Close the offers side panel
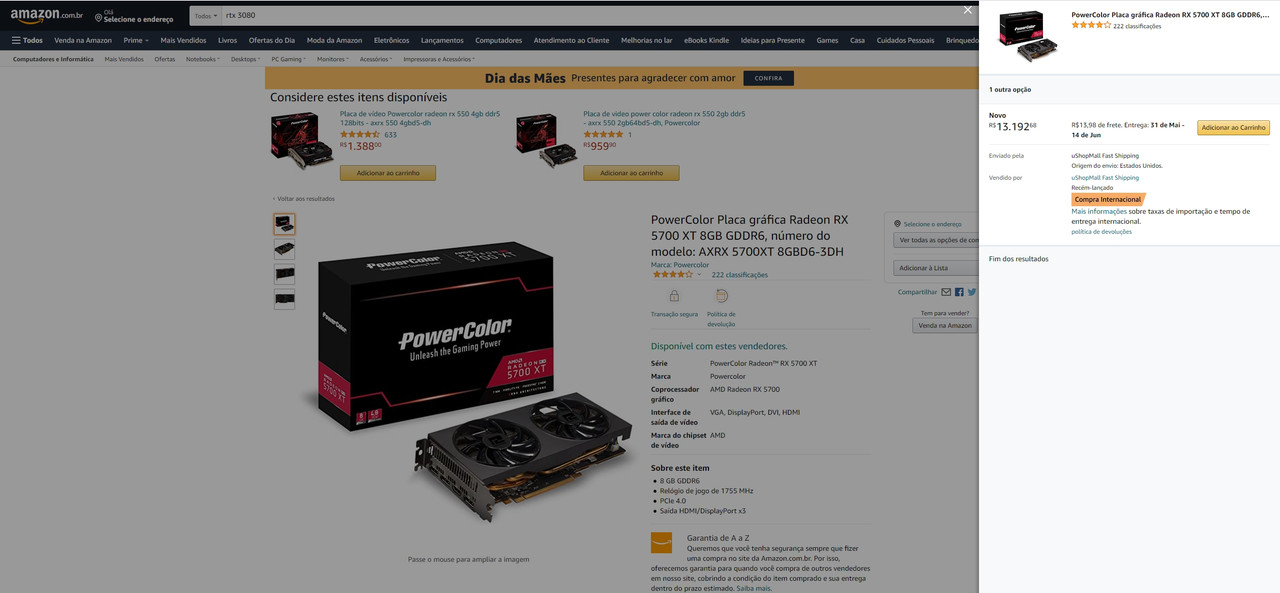The image size is (1280, 593). tap(967, 10)
